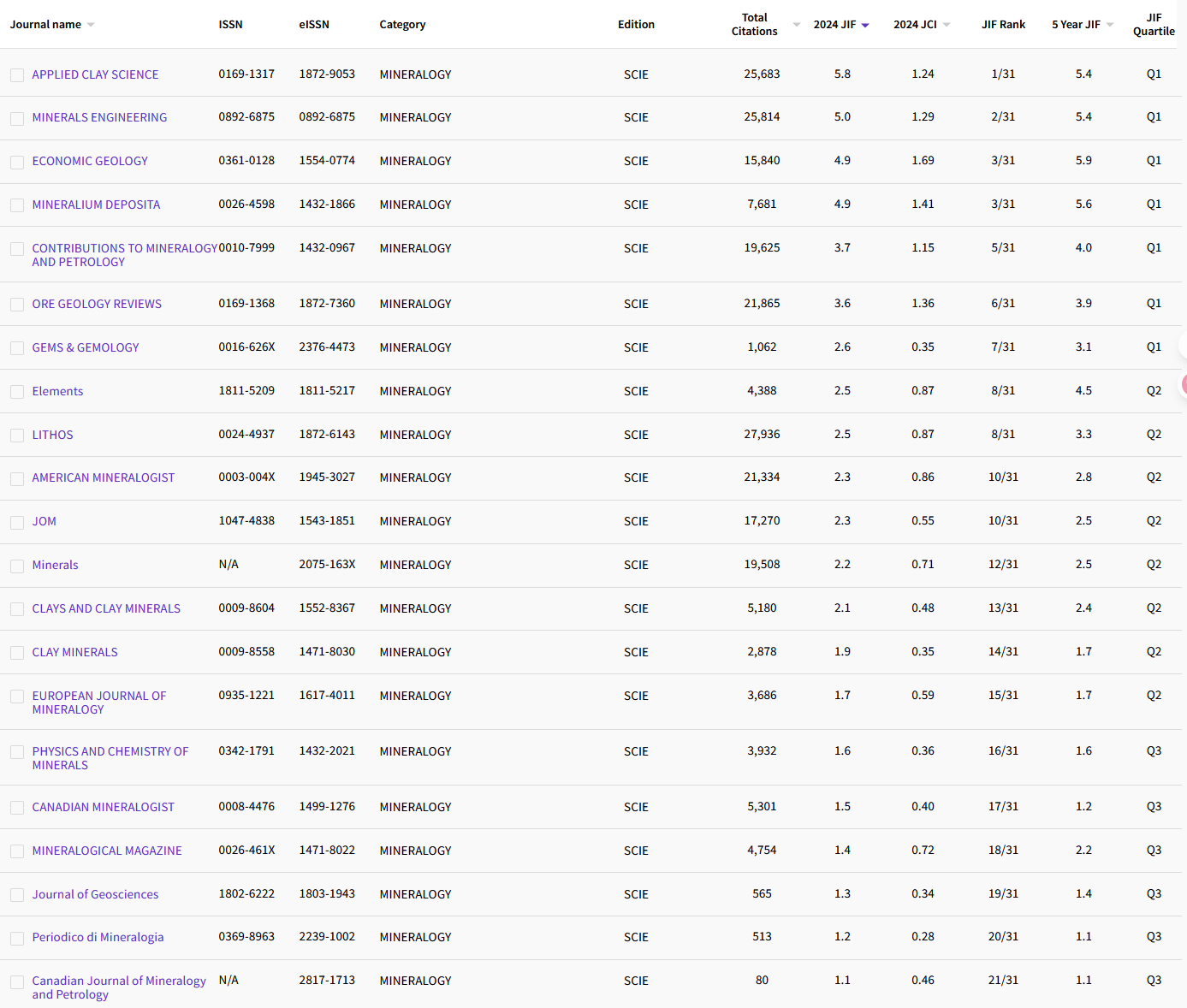Select eISSN 2075-163X cell
This screenshot has height=1008, width=1187.
click(x=327, y=565)
